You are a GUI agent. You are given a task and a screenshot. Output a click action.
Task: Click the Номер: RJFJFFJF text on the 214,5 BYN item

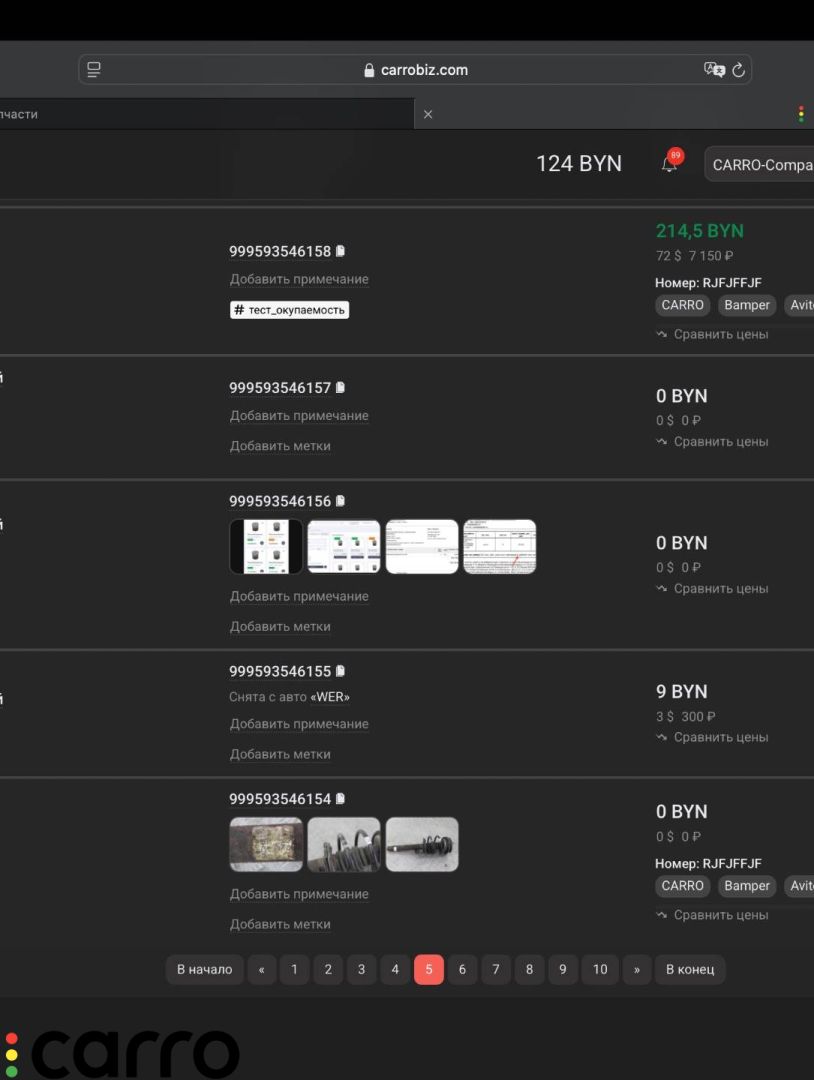click(708, 283)
